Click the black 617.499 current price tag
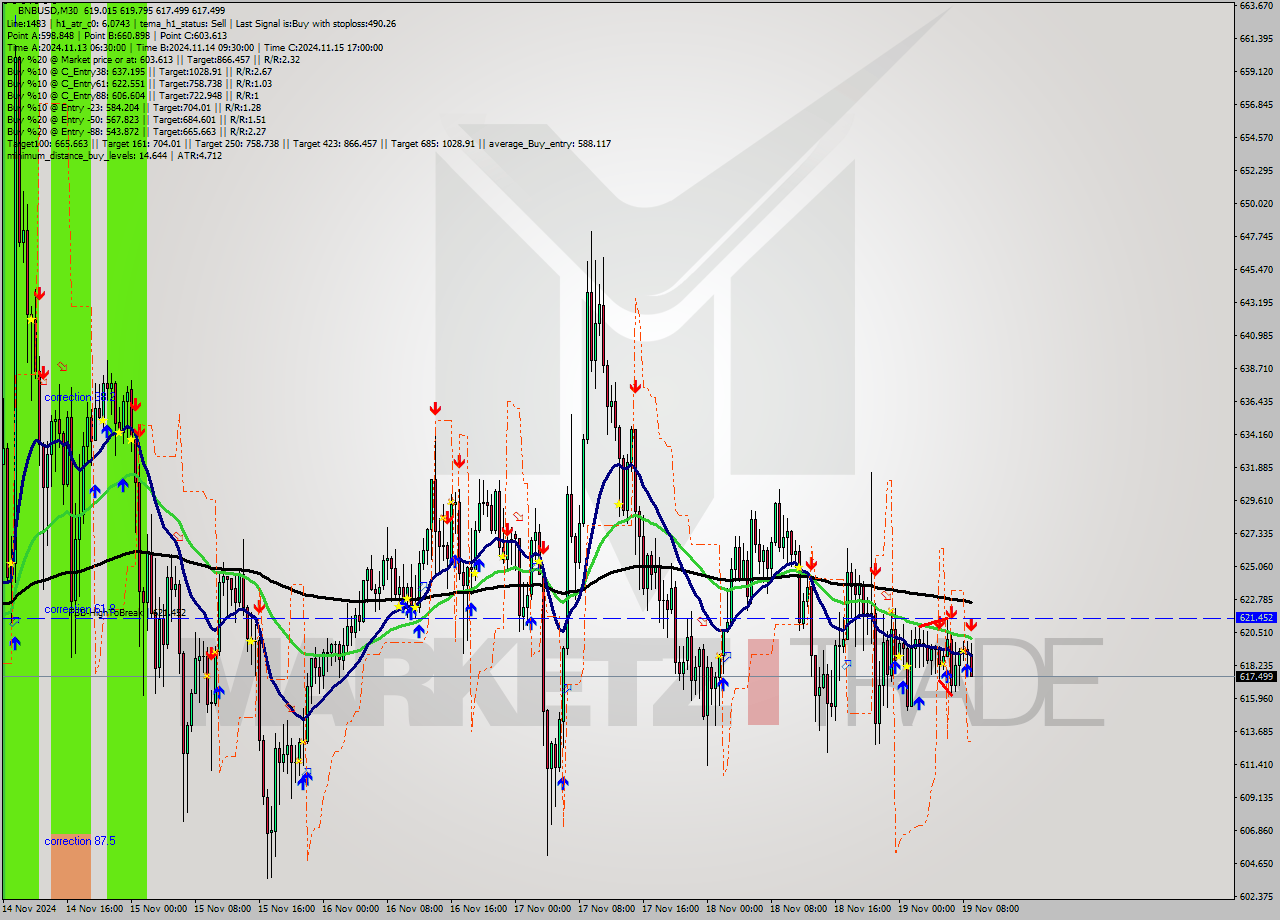Screen dimensions: 1280x920 (x=1256, y=676)
